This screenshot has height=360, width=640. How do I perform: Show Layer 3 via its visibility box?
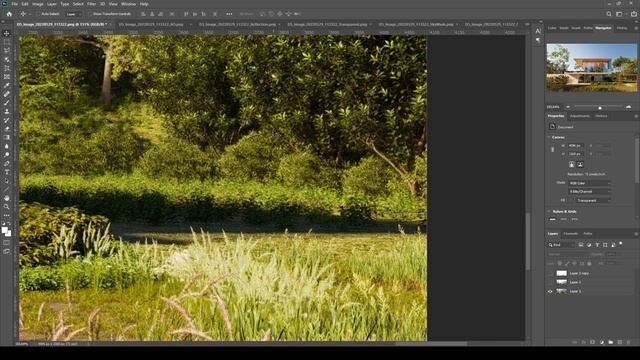point(550,282)
